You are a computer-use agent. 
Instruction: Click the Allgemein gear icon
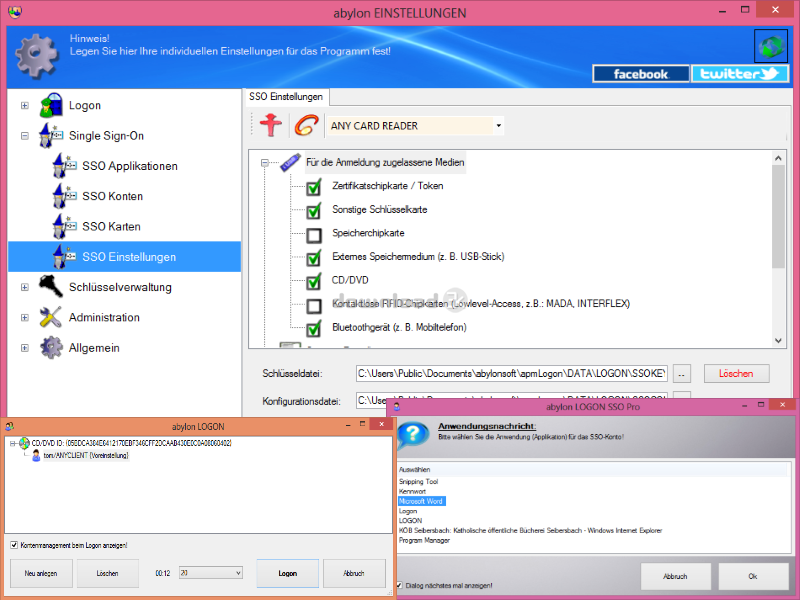coord(51,347)
